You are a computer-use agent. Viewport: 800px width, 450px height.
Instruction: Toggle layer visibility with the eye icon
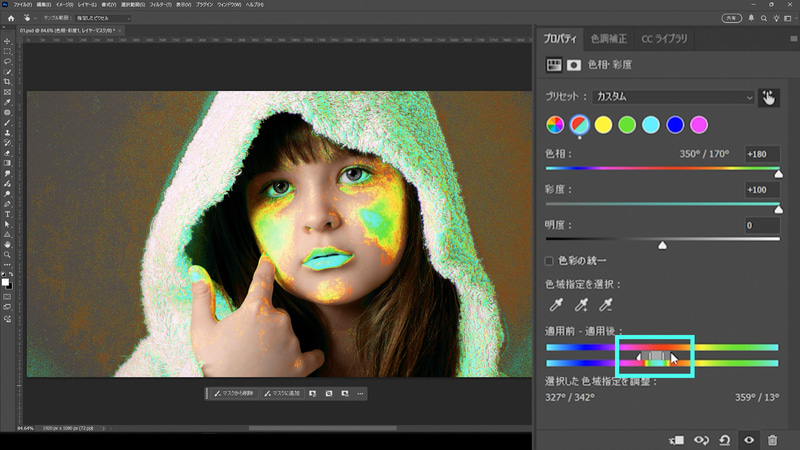tap(747, 439)
